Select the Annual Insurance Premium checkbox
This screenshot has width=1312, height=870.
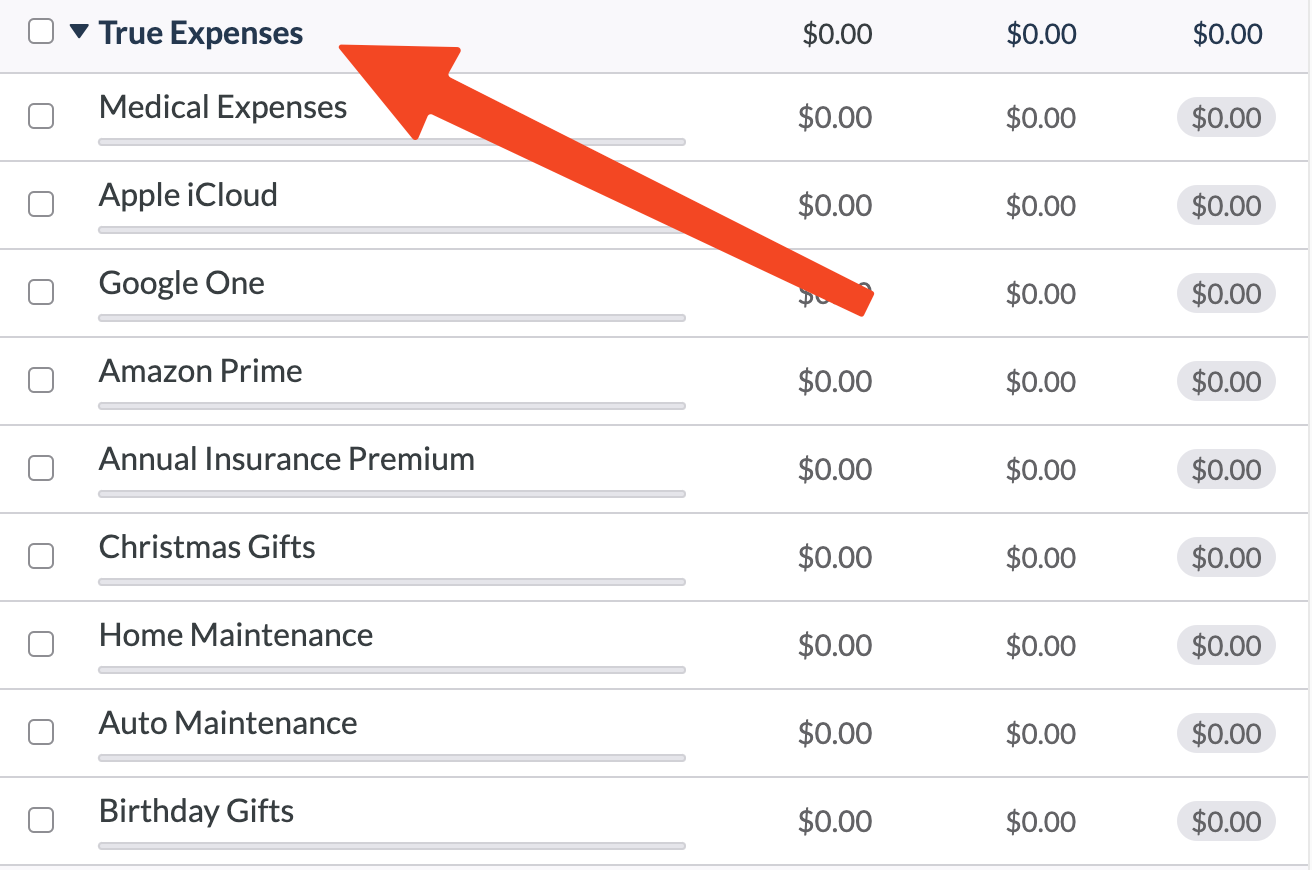point(40,468)
